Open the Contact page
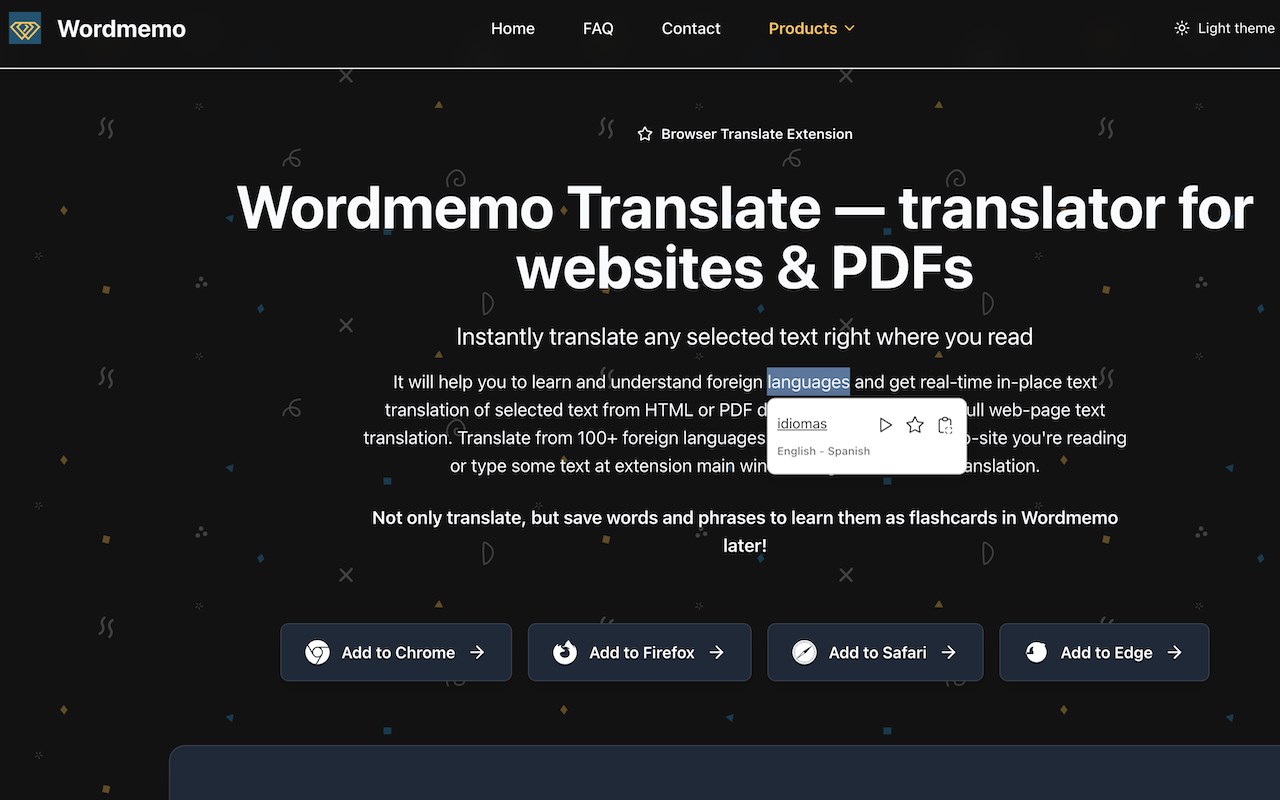This screenshot has height=800, width=1280. [x=691, y=28]
